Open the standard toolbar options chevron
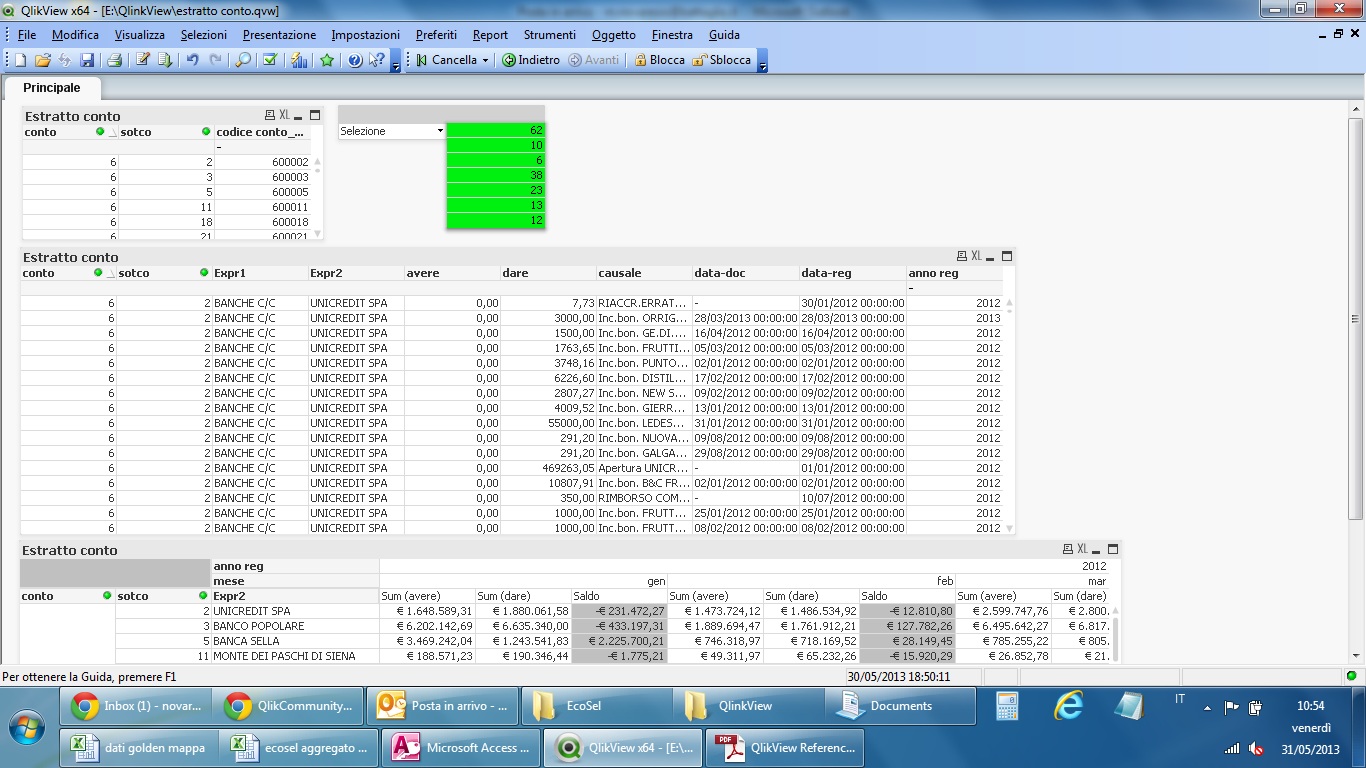 coord(395,60)
